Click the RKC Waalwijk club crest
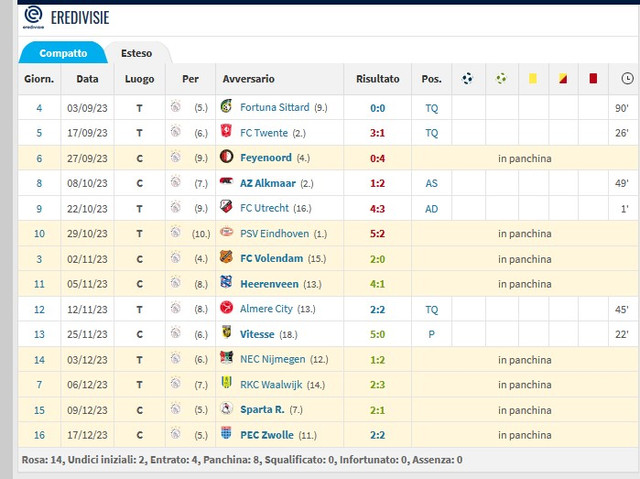Viewport: 640px width, 479px height. coord(226,383)
